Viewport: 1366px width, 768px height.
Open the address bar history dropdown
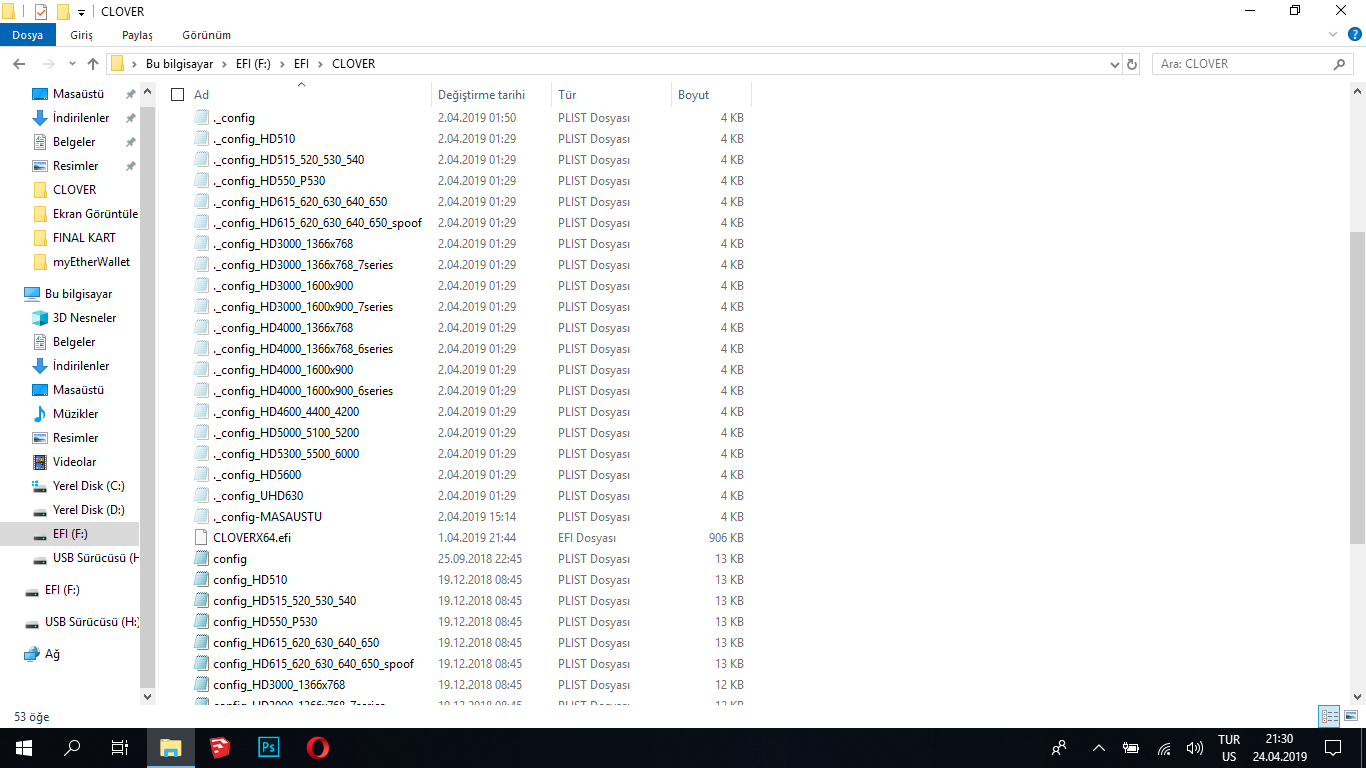tap(1115, 64)
